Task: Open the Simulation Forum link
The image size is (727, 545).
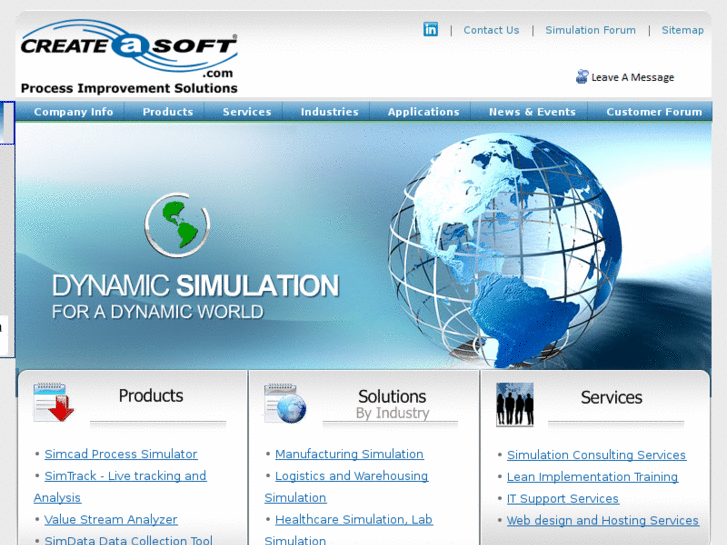Action: 590,30
